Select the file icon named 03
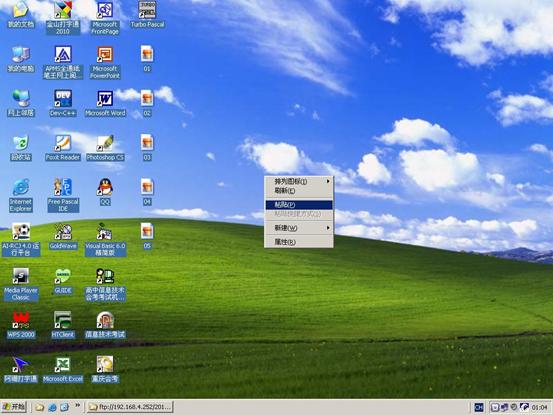The height and width of the screenshot is (415, 553). tap(147, 147)
